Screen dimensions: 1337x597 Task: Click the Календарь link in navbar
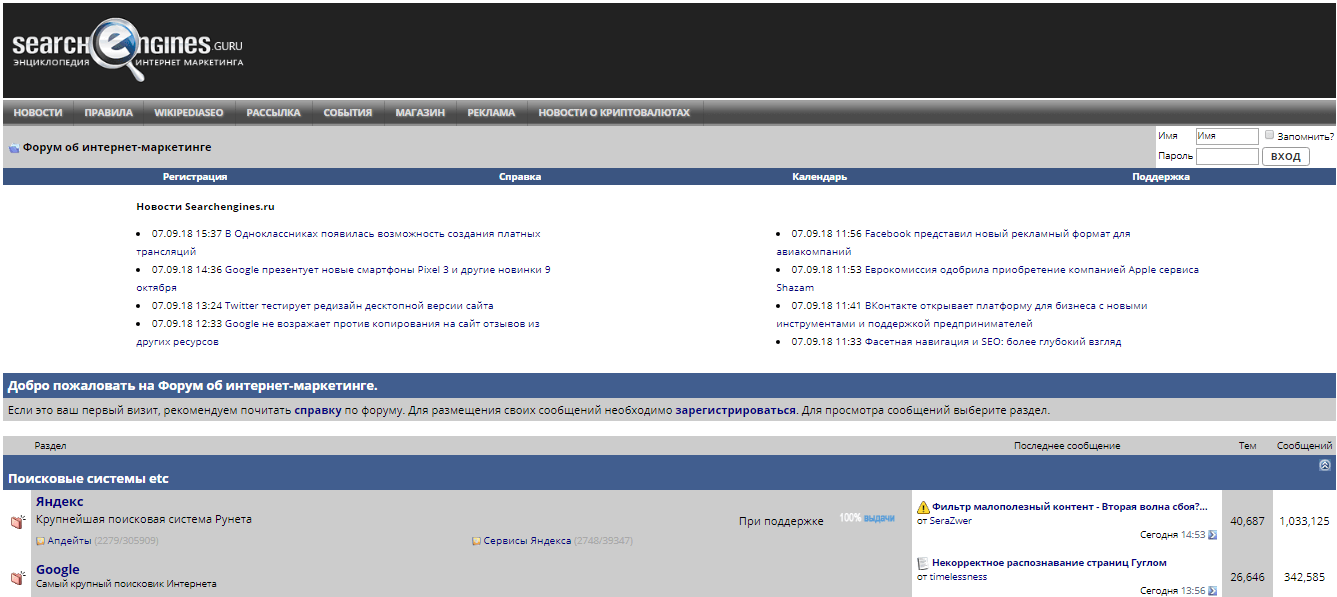[x=819, y=177]
